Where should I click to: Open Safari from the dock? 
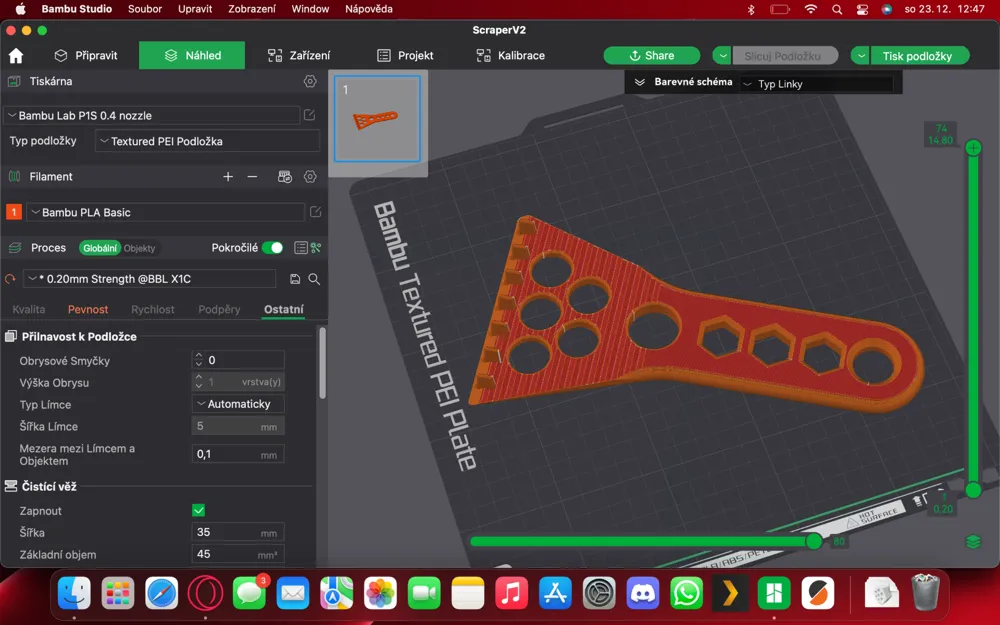161,594
